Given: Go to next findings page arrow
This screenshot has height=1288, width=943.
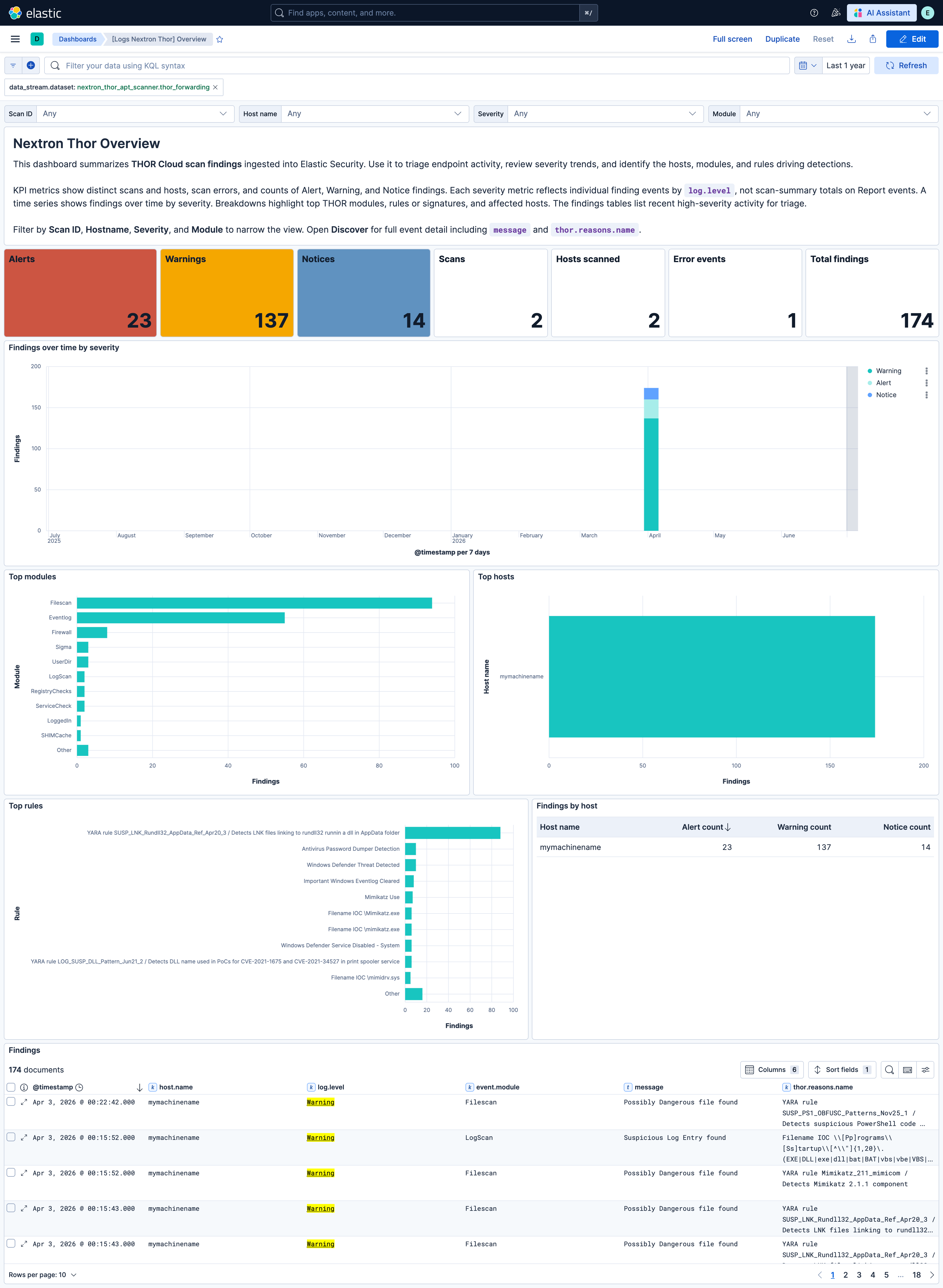Looking at the screenshot, I should pos(932,1275).
